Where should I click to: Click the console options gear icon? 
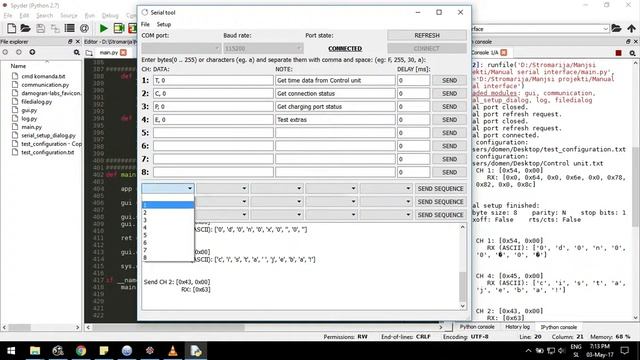633,53
